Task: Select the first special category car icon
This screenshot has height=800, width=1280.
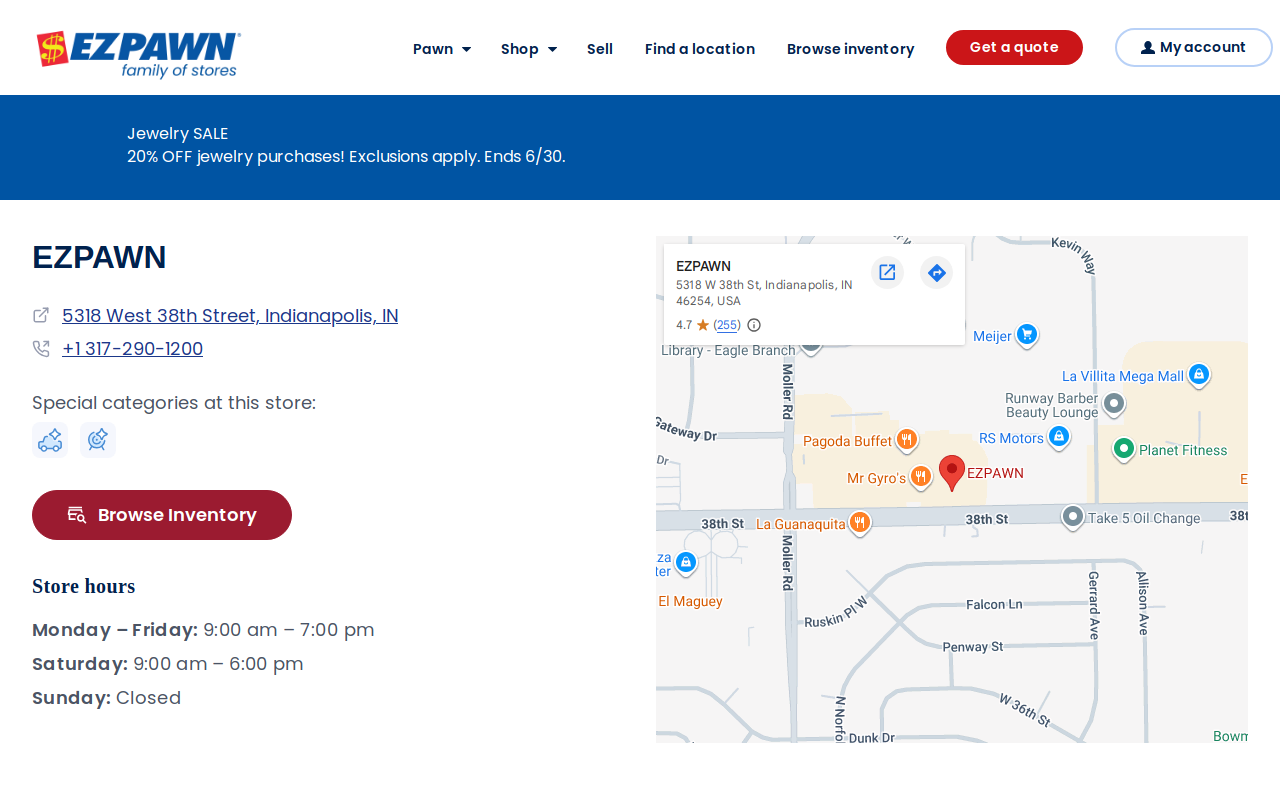Action: pos(50,440)
